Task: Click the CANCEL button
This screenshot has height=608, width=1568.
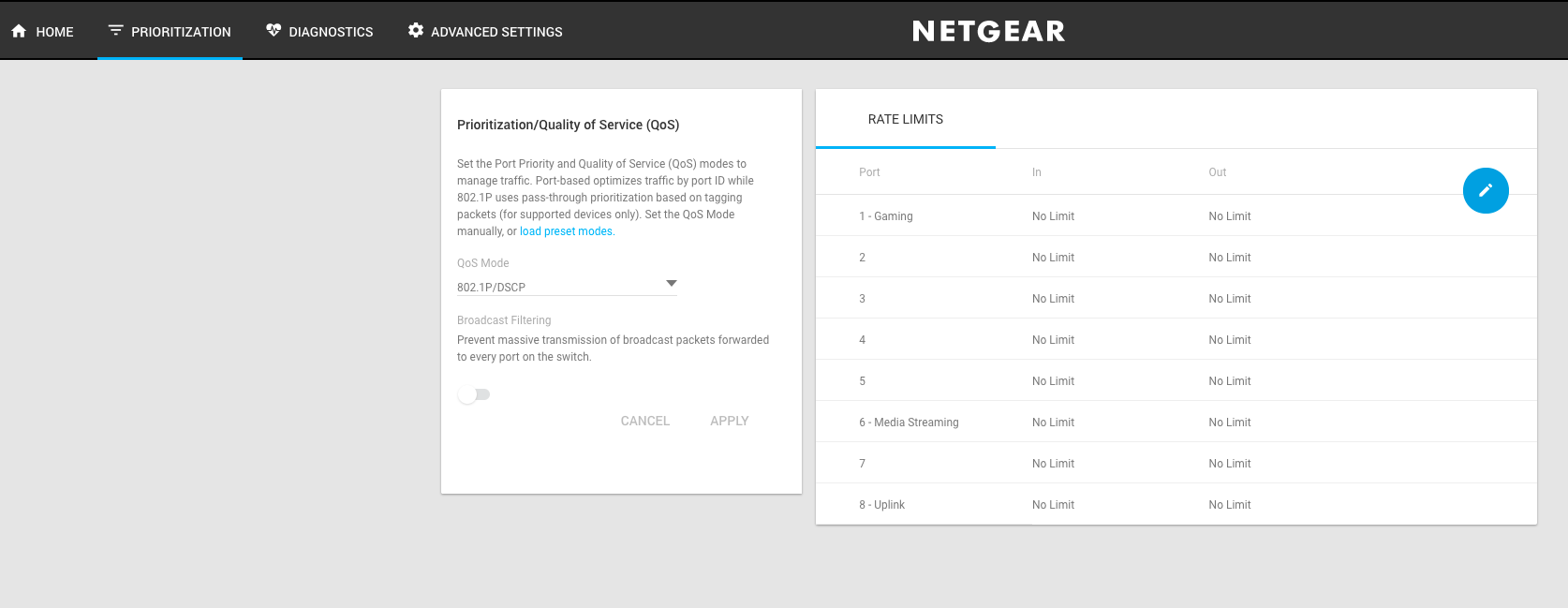Action: (x=645, y=421)
